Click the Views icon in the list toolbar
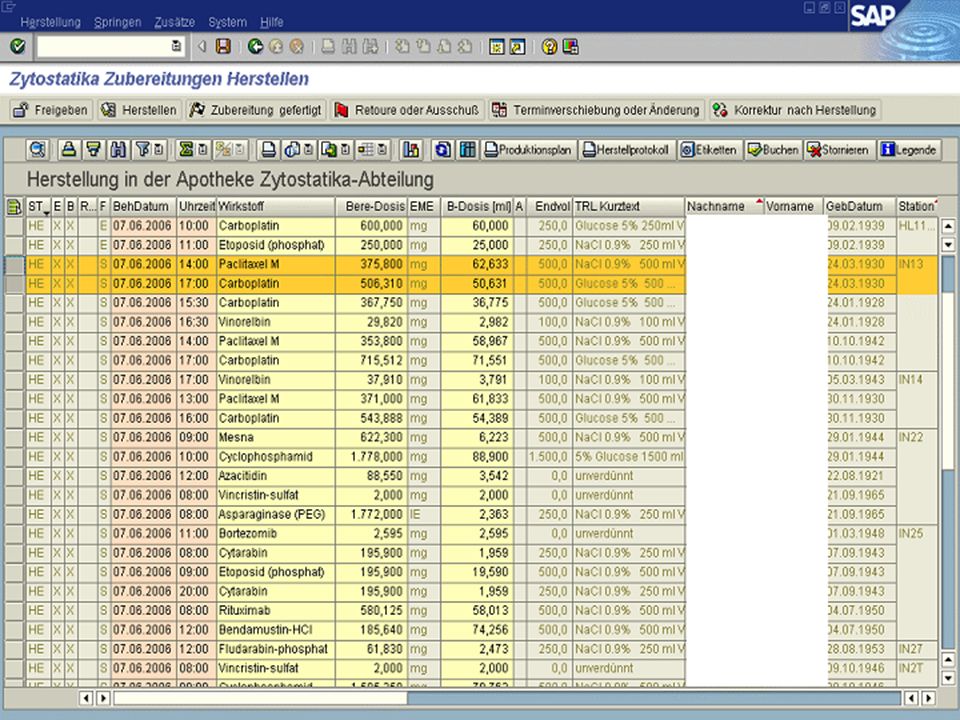 pyautogui.click(x=293, y=149)
